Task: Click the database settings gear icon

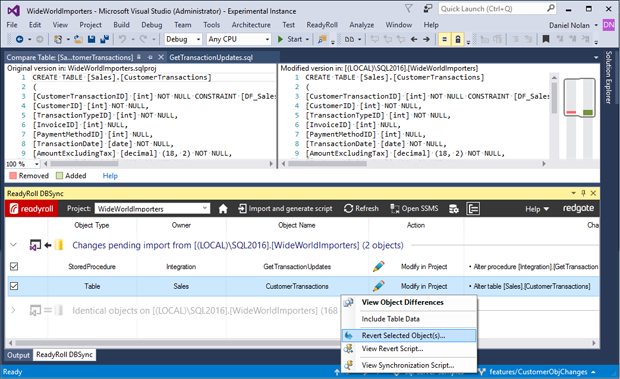Action: 454,209
